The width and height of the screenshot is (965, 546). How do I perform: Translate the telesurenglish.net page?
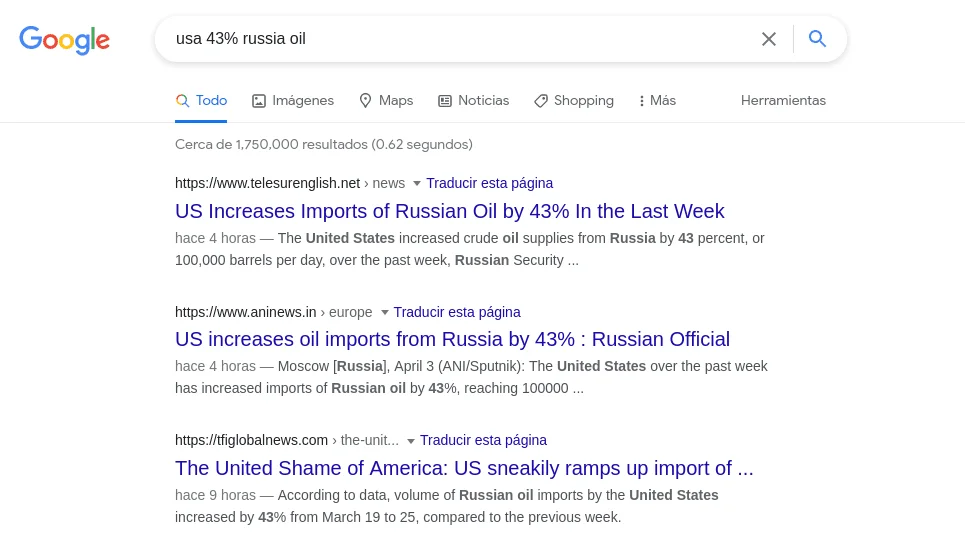coord(489,183)
